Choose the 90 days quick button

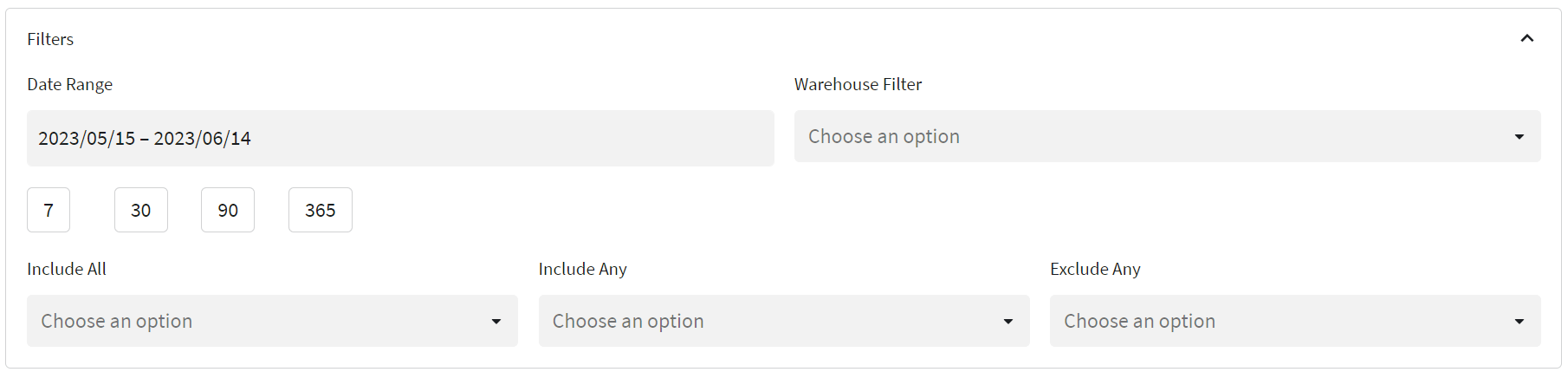pyautogui.click(x=228, y=210)
